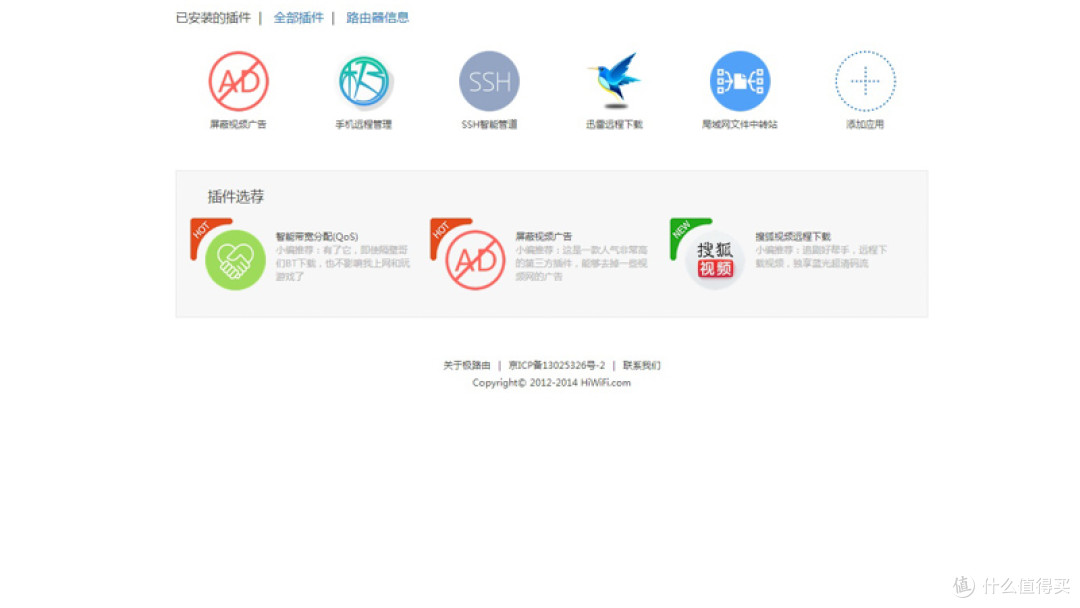Image resolution: width=1080 pixels, height=608 pixels.
Task: Click the 智能带宽分配(QoS) title text
Action: pyautogui.click(x=317, y=236)
